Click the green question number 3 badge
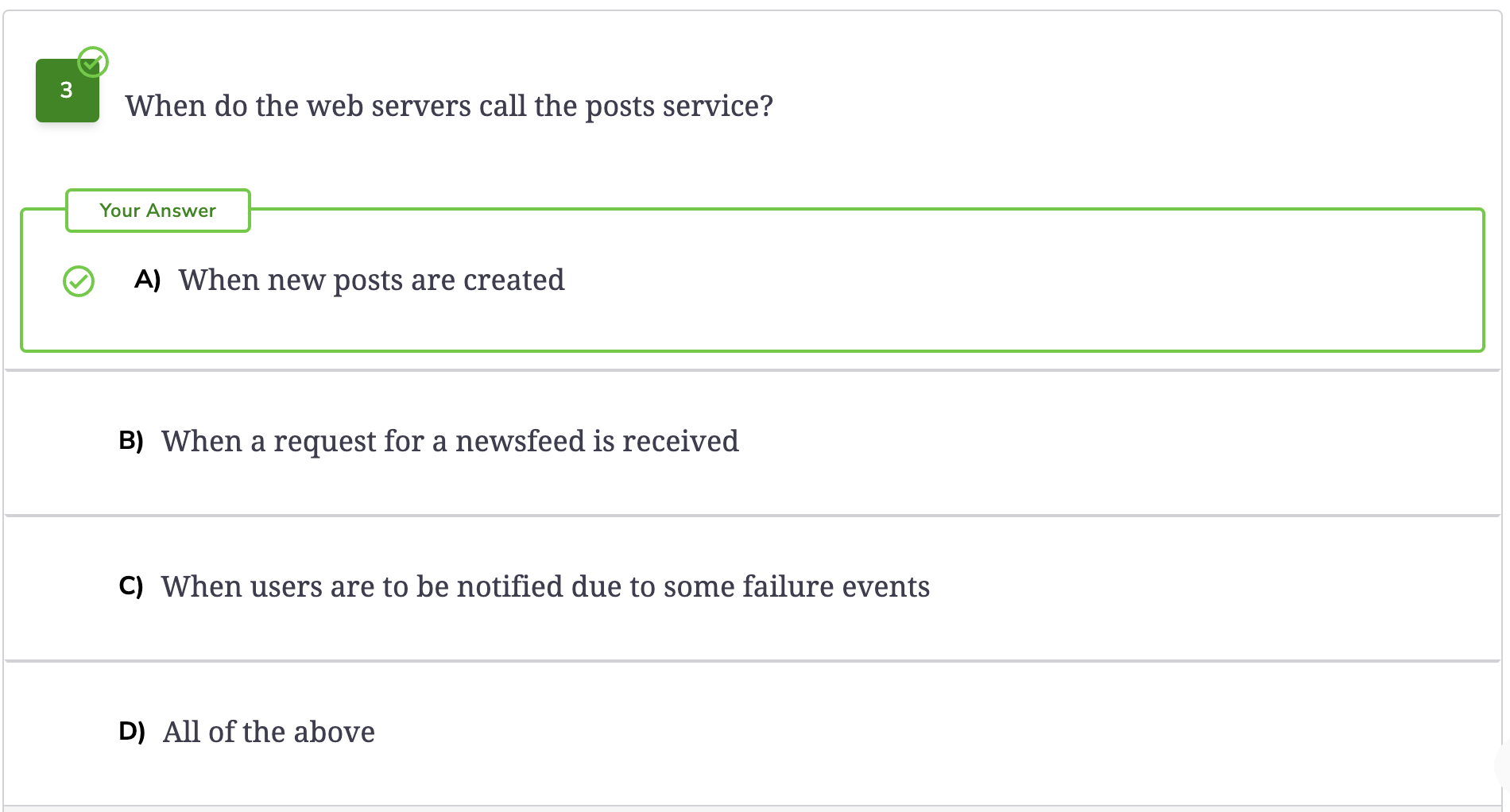This screenshot has height=812, width=1510. pyautogui.click(x=68, y=91)
